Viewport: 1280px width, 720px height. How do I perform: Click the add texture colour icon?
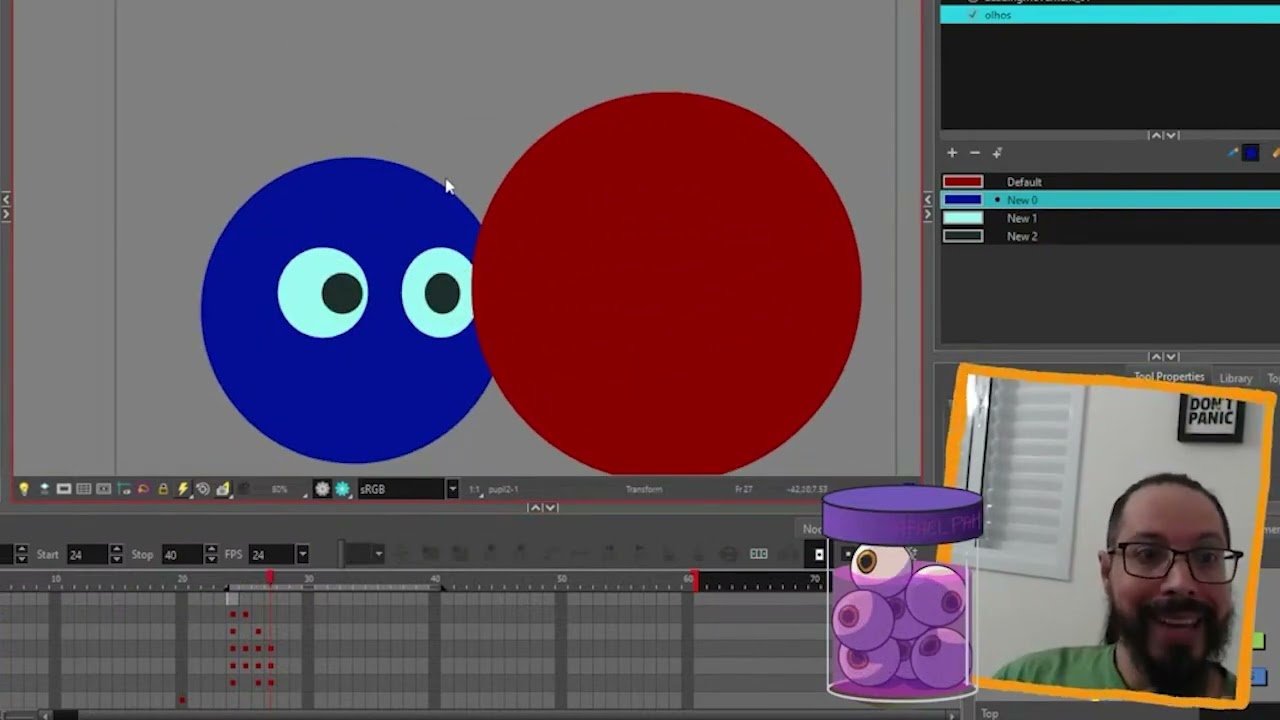pyautogui.click(x=997, y=153)
